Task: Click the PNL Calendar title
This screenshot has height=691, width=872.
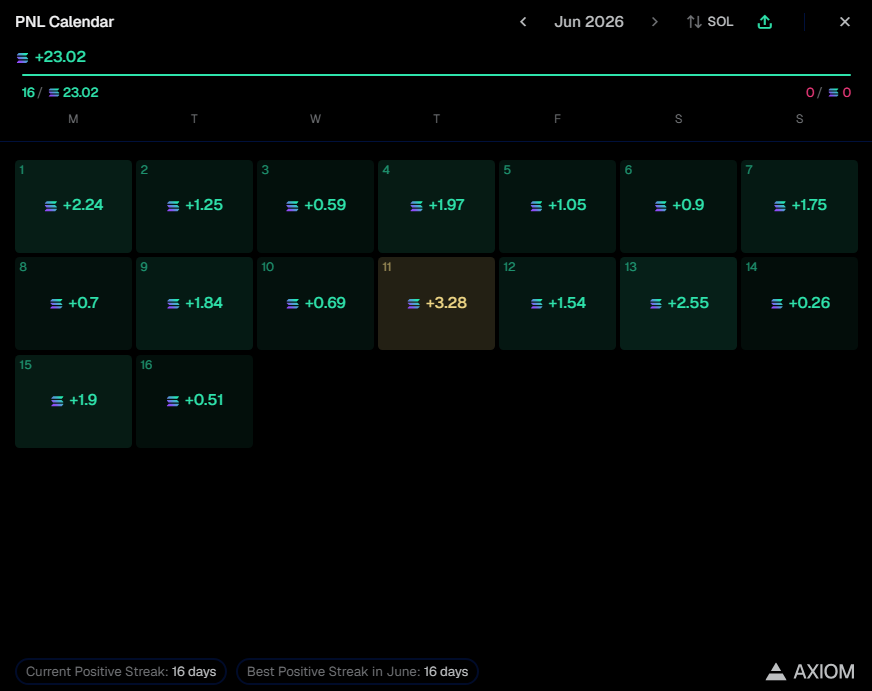Action: [x=65, y=22]
